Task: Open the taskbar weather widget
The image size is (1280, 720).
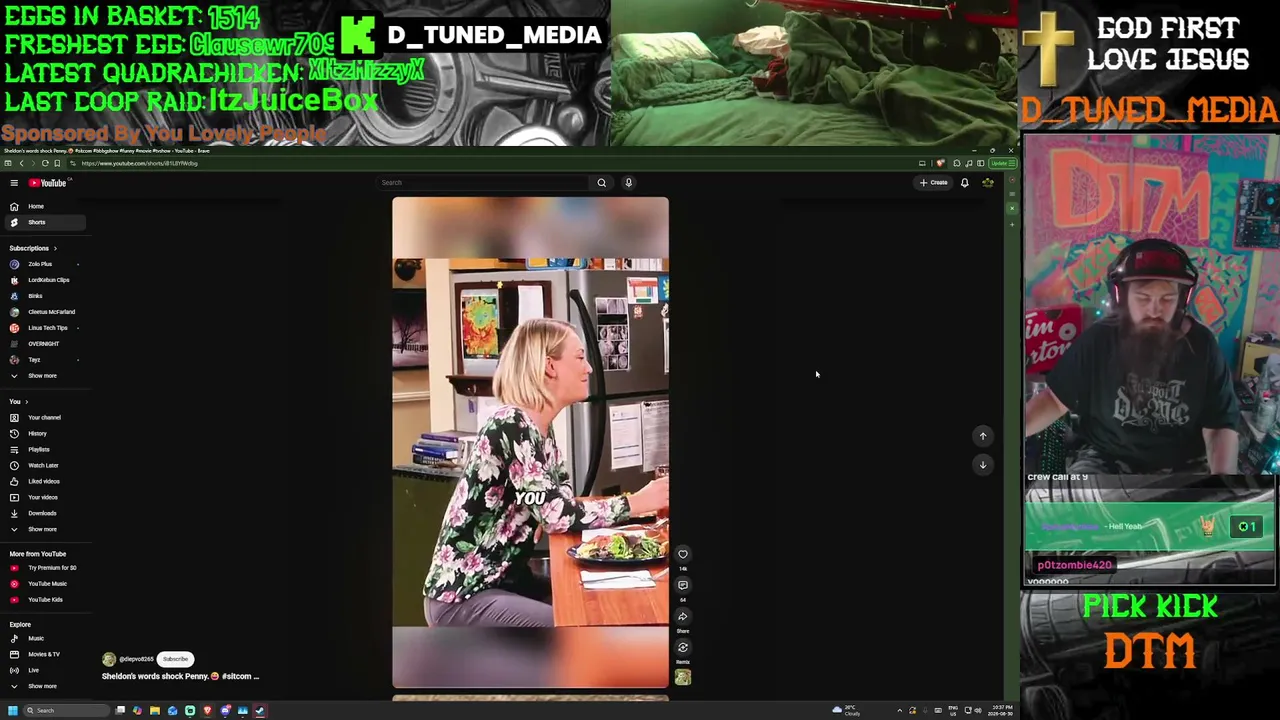Action: pyautogui.click(x=845, y=711)
